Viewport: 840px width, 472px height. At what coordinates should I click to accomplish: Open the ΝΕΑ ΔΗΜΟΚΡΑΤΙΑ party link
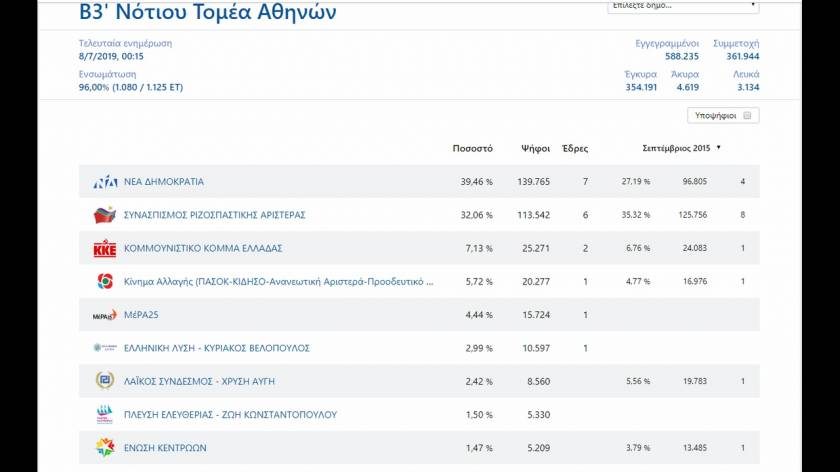[x=164, y=182]
